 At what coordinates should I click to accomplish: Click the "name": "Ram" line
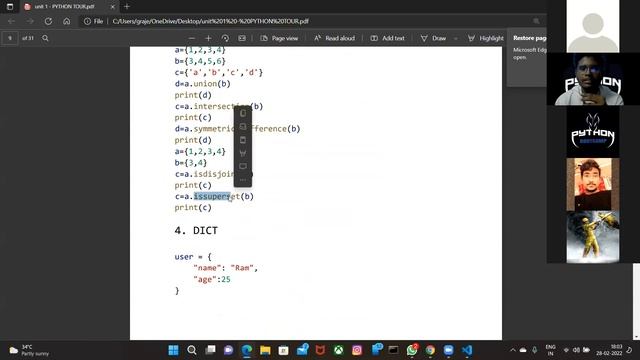(226, 268)
